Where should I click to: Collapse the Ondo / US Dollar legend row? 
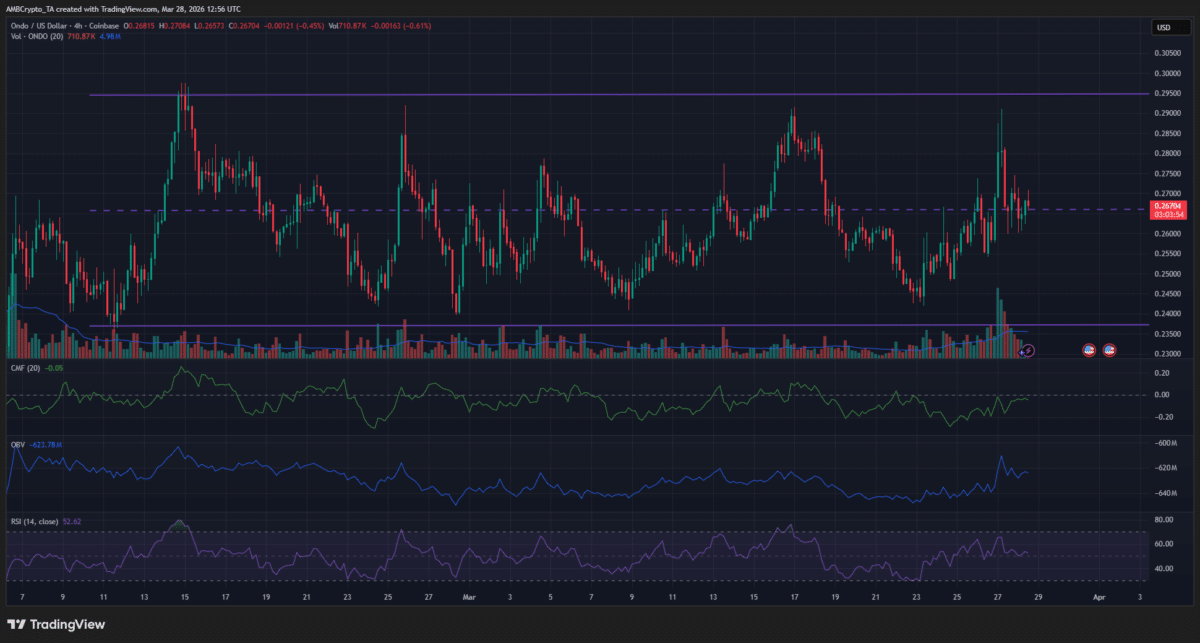click(38, 26)
